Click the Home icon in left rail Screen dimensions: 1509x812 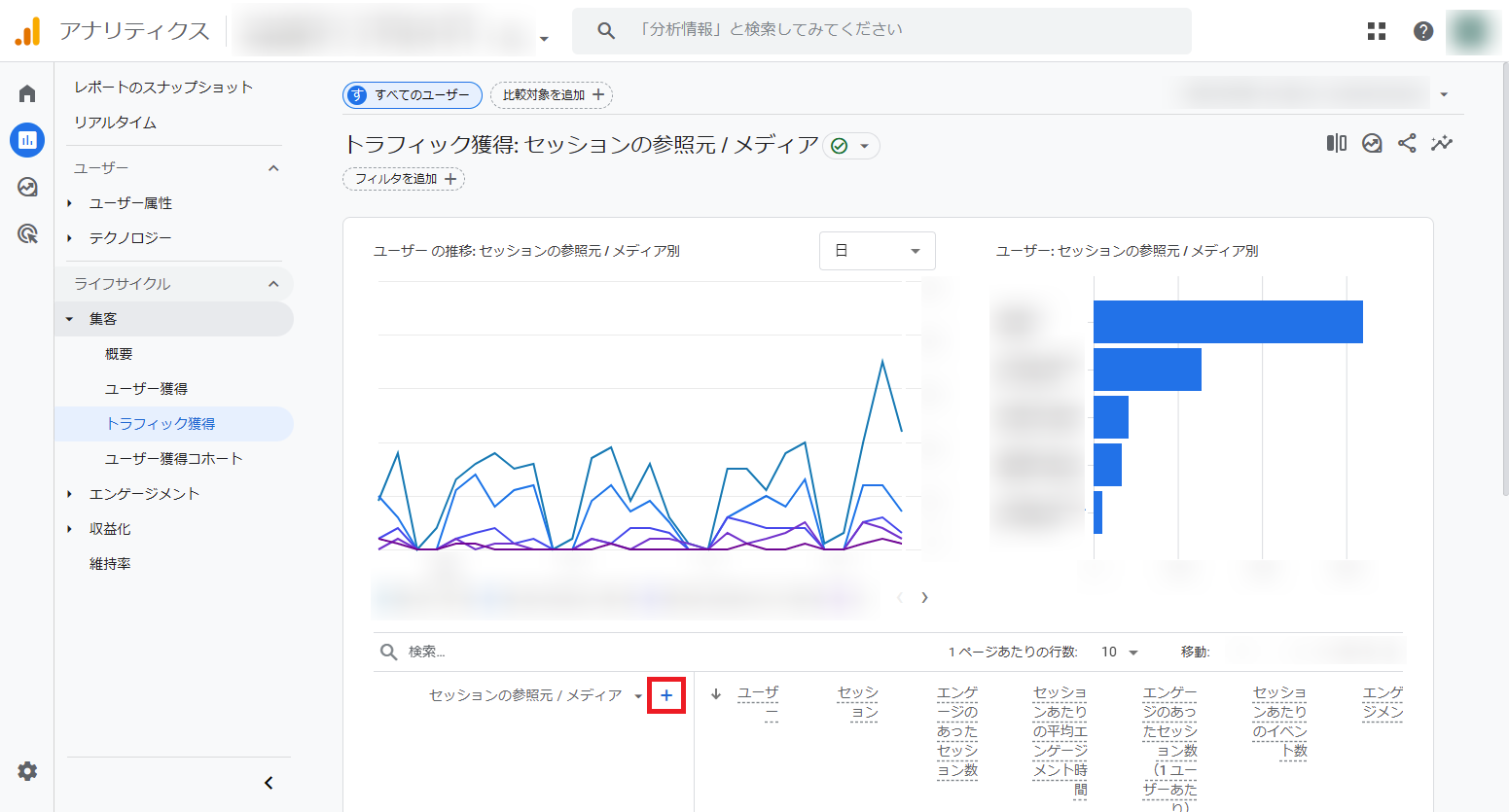point(27,93)
